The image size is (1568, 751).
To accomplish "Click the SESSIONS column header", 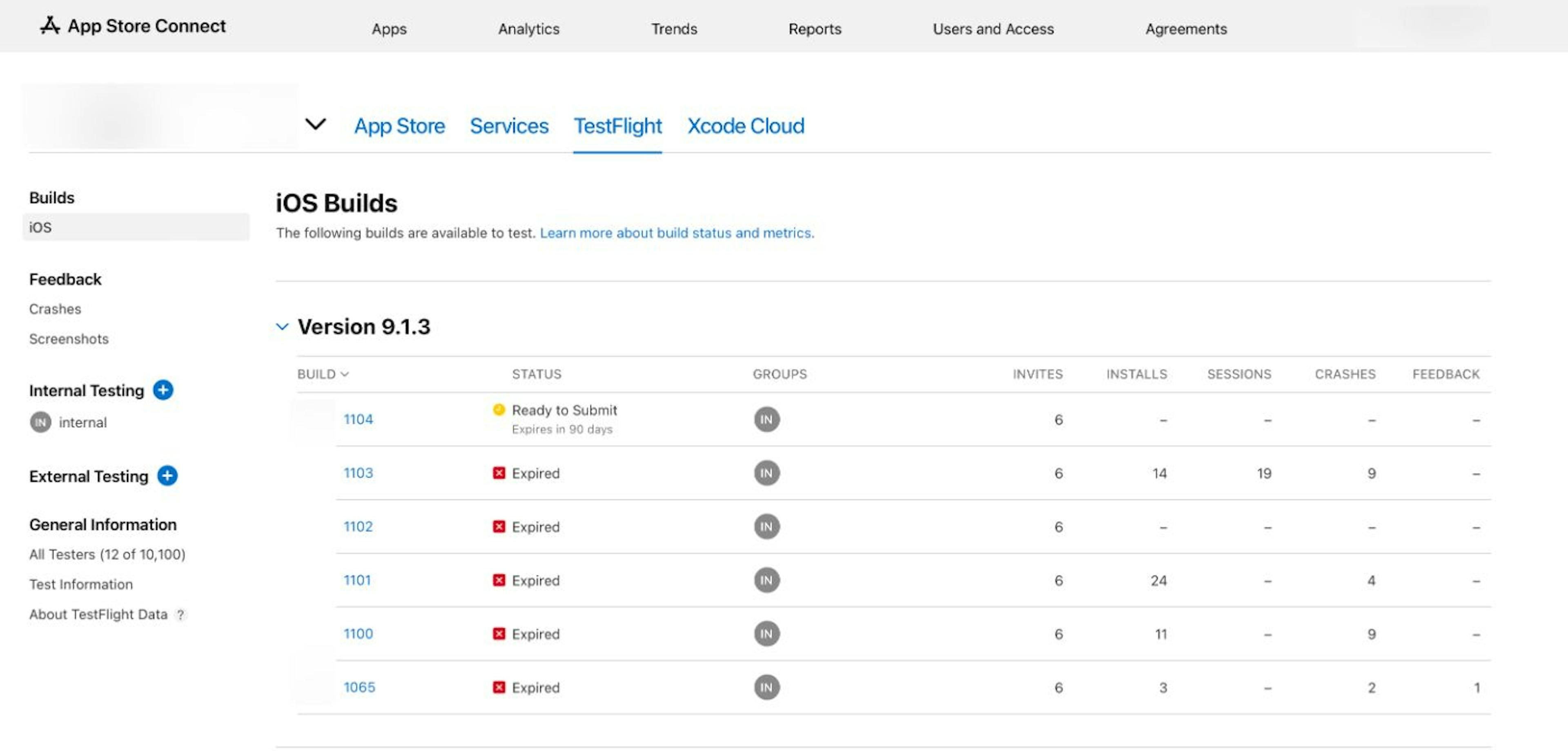I will pos(1239,374).
